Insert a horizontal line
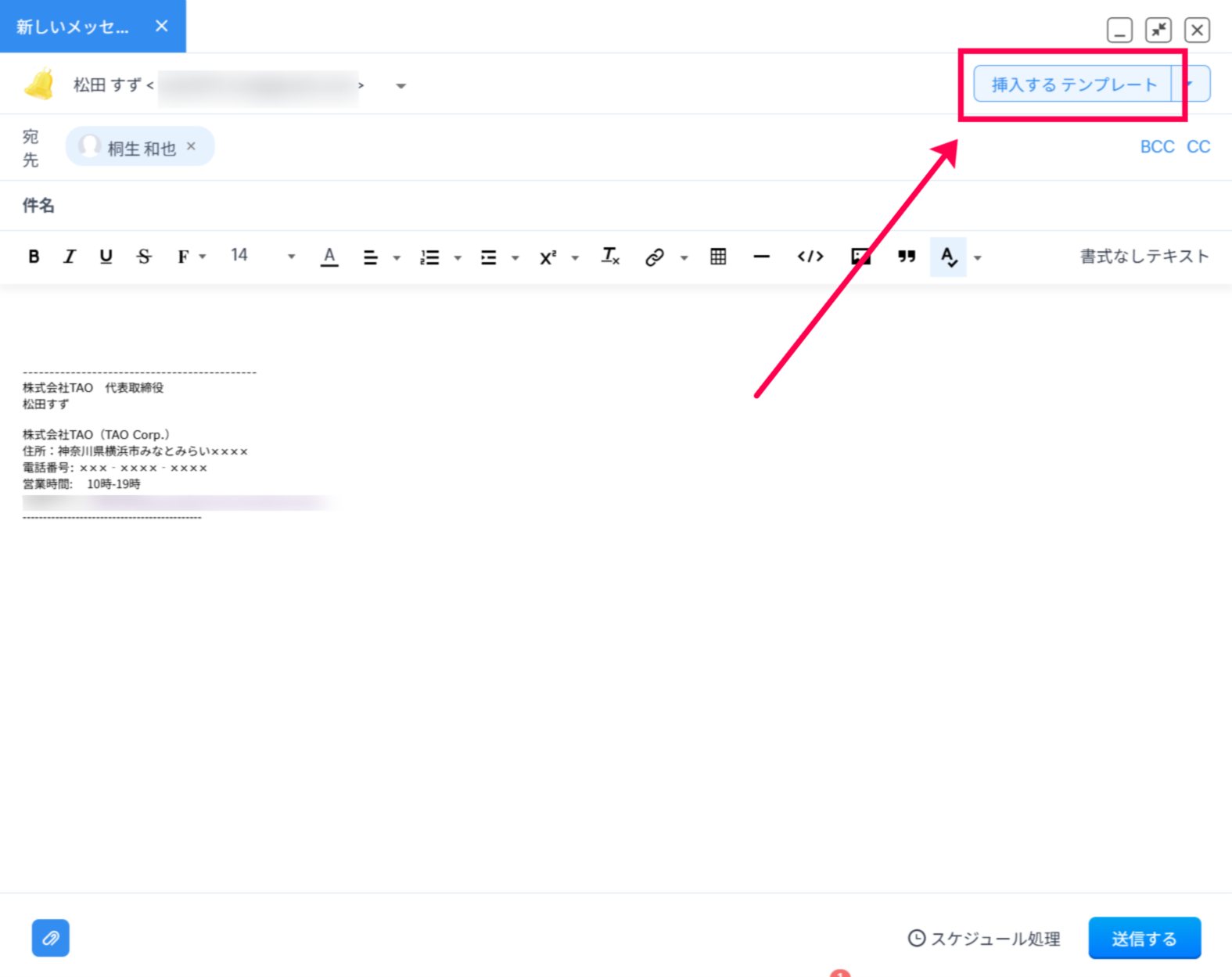The width and height of the screenshot is (1232, 977). [761, 257]
